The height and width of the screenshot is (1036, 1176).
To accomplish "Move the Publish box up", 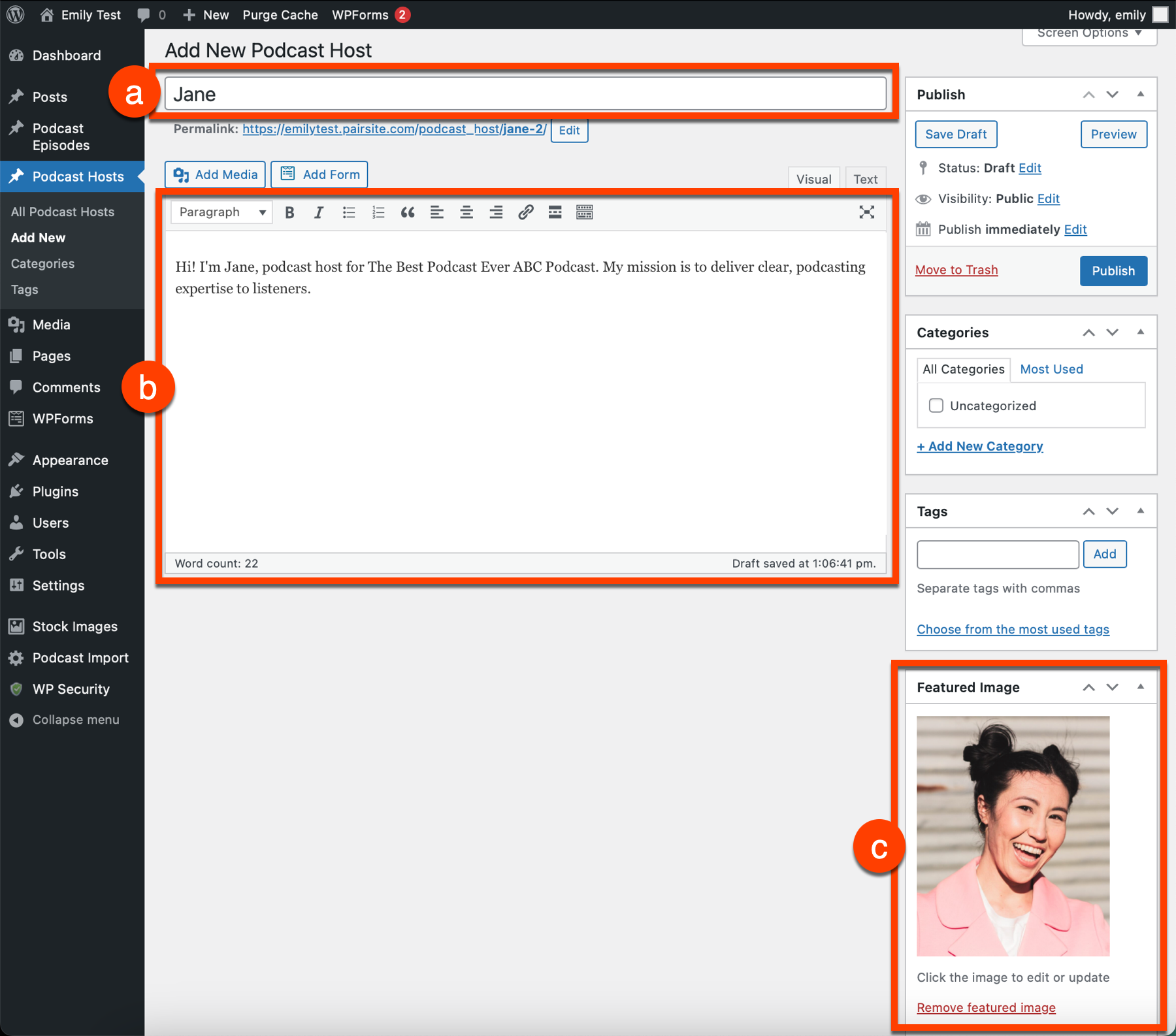I will [x=1088, y=95].
